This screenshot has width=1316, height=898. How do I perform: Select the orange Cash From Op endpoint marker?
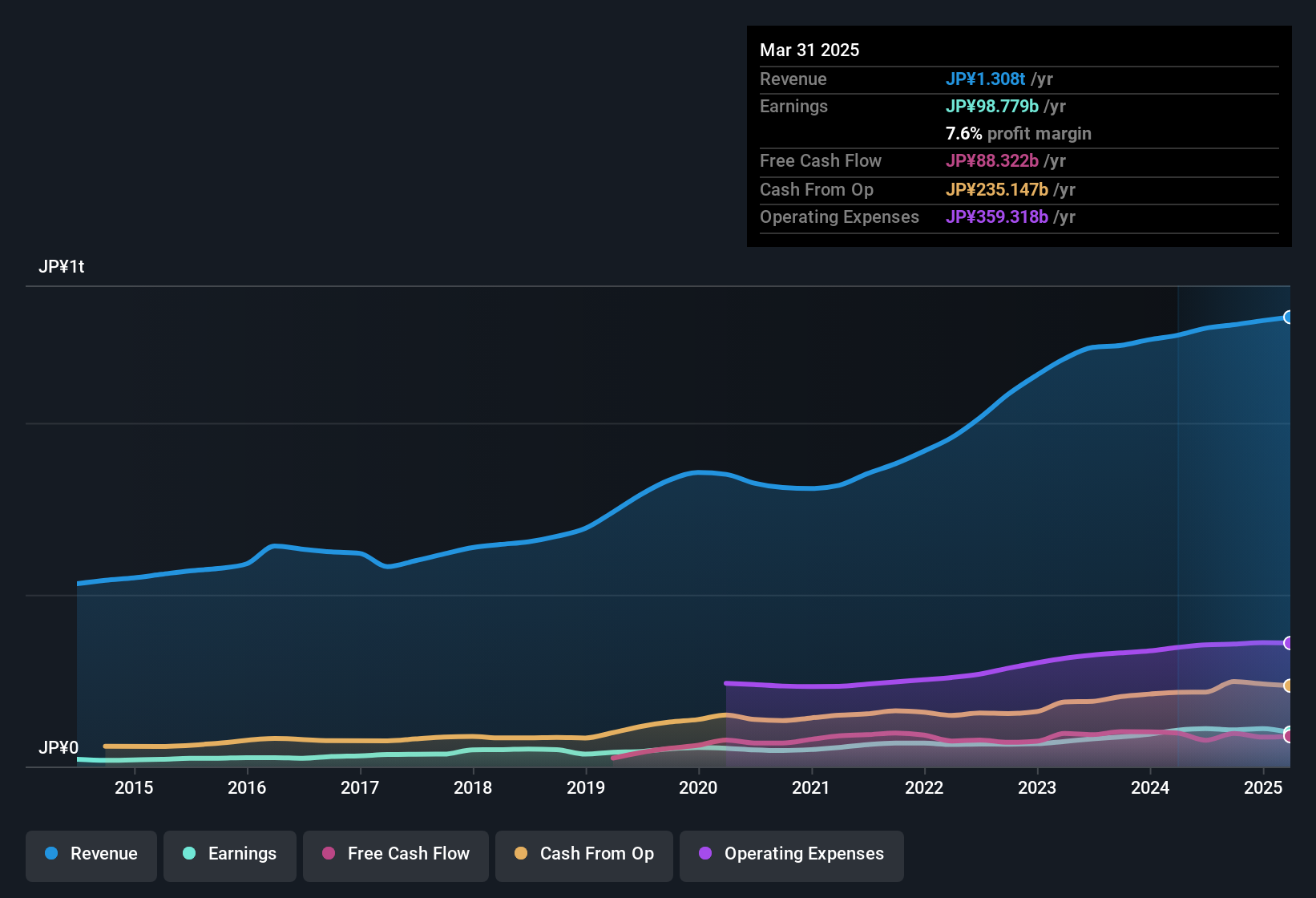click(1288, 686)
